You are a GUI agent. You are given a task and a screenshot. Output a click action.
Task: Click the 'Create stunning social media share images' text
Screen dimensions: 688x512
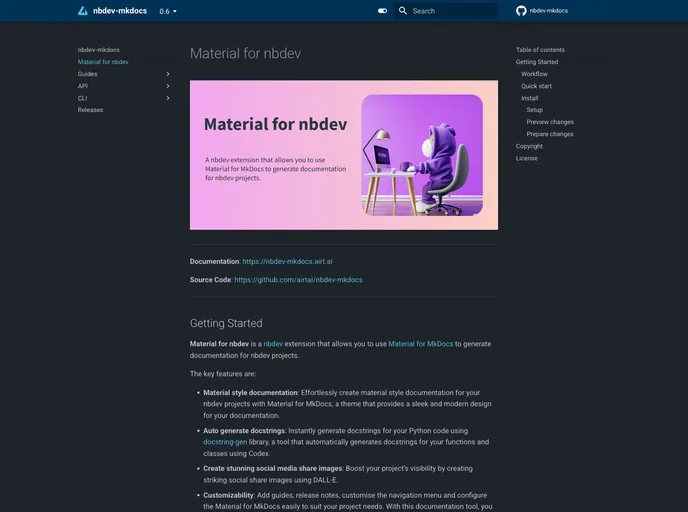pos(272,469)
